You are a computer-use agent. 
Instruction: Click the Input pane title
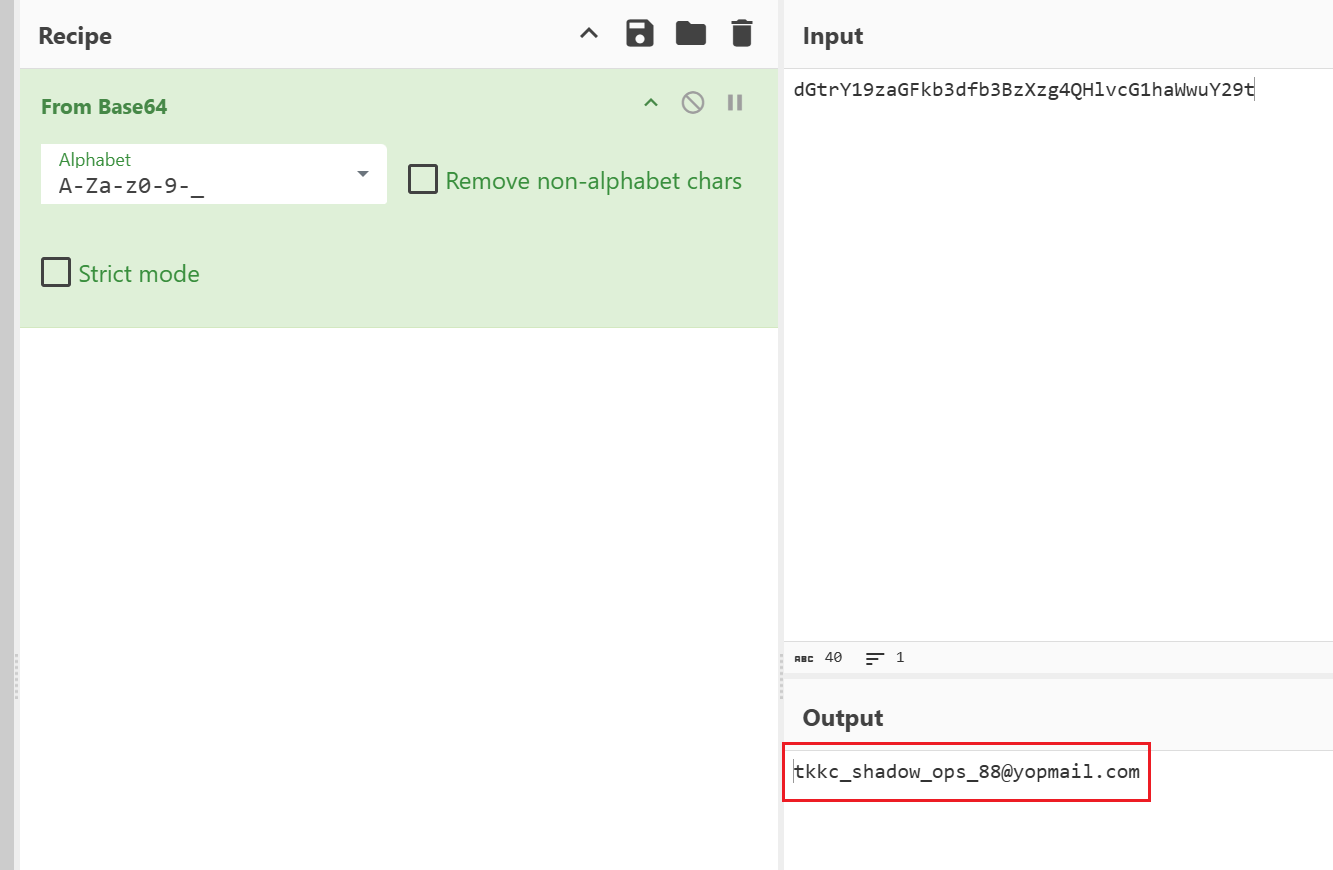[833, 36]
